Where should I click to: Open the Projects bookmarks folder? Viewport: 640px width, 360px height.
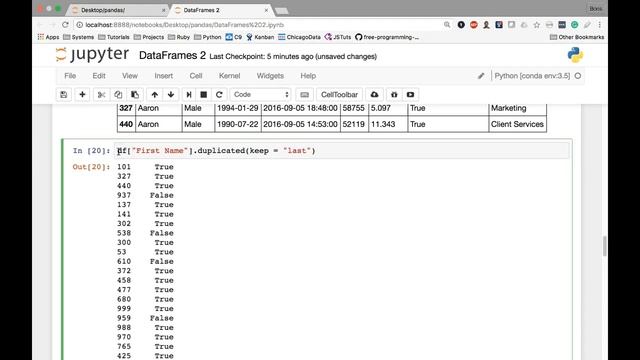[x=149, y=37]
